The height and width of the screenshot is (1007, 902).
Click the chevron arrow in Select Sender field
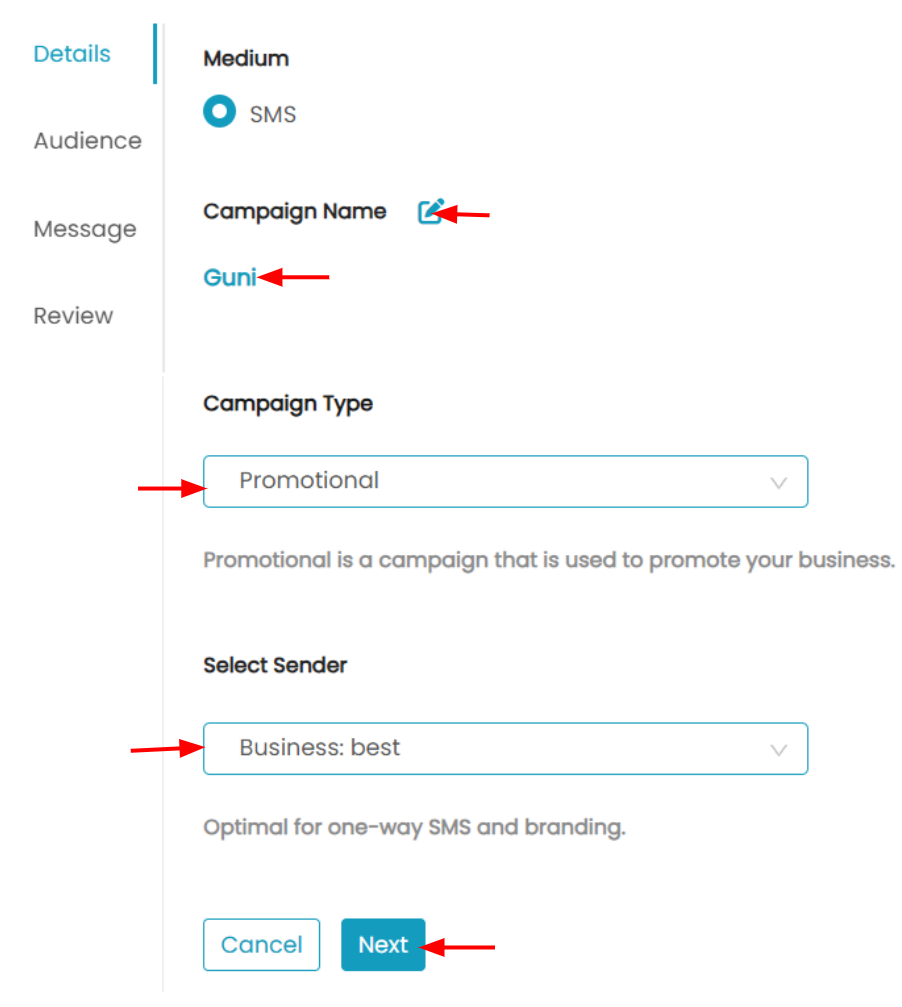(x=778, y=750)
